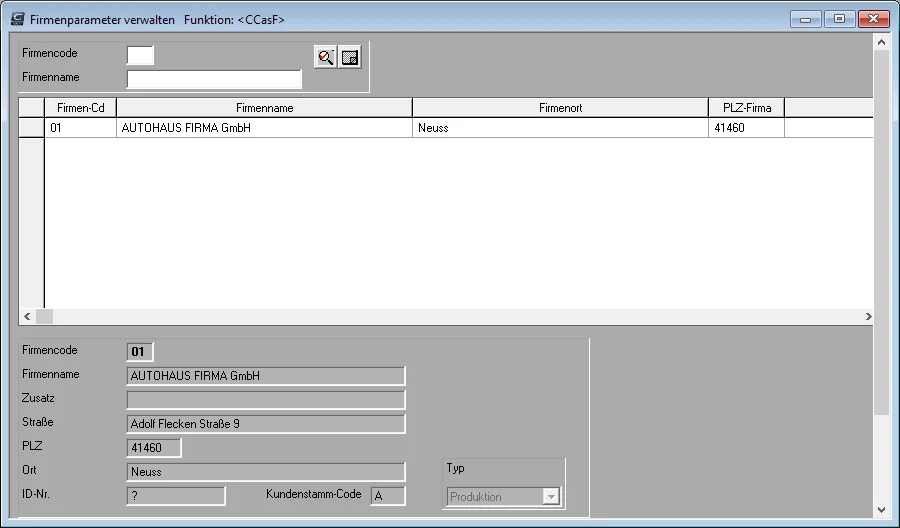Click the Kundenstamm-Code field containing A
Image resolution: width=900 pixels, height=528 pixels.
coord(388,496)
